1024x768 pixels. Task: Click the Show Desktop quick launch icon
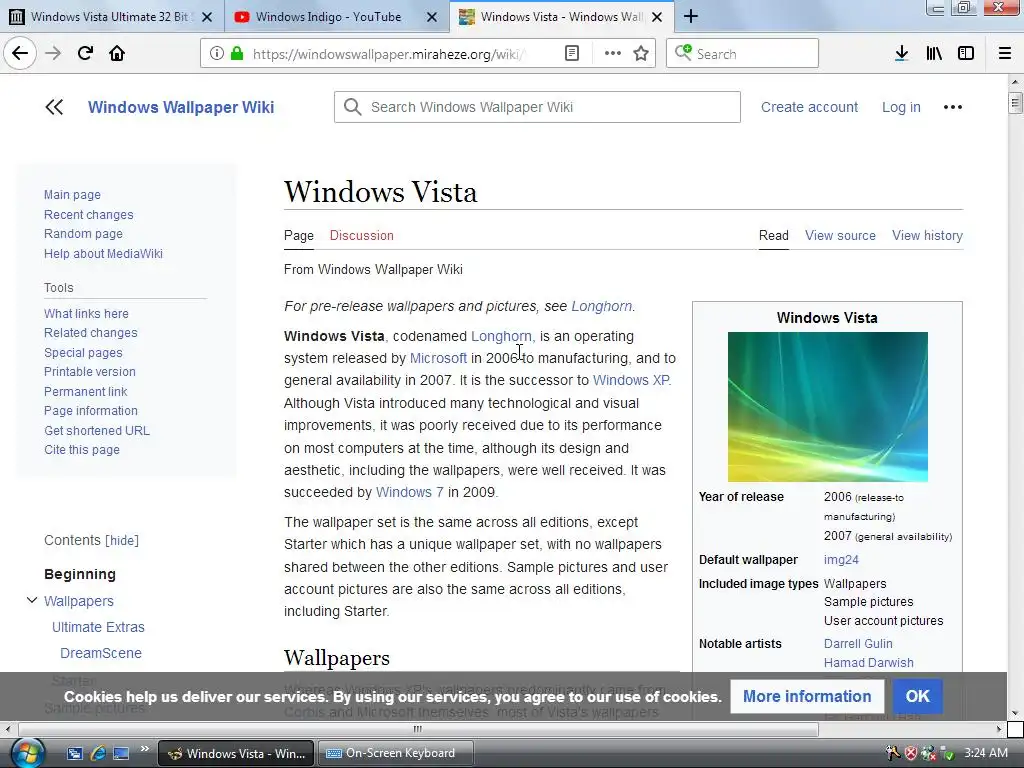pos(121,753)
